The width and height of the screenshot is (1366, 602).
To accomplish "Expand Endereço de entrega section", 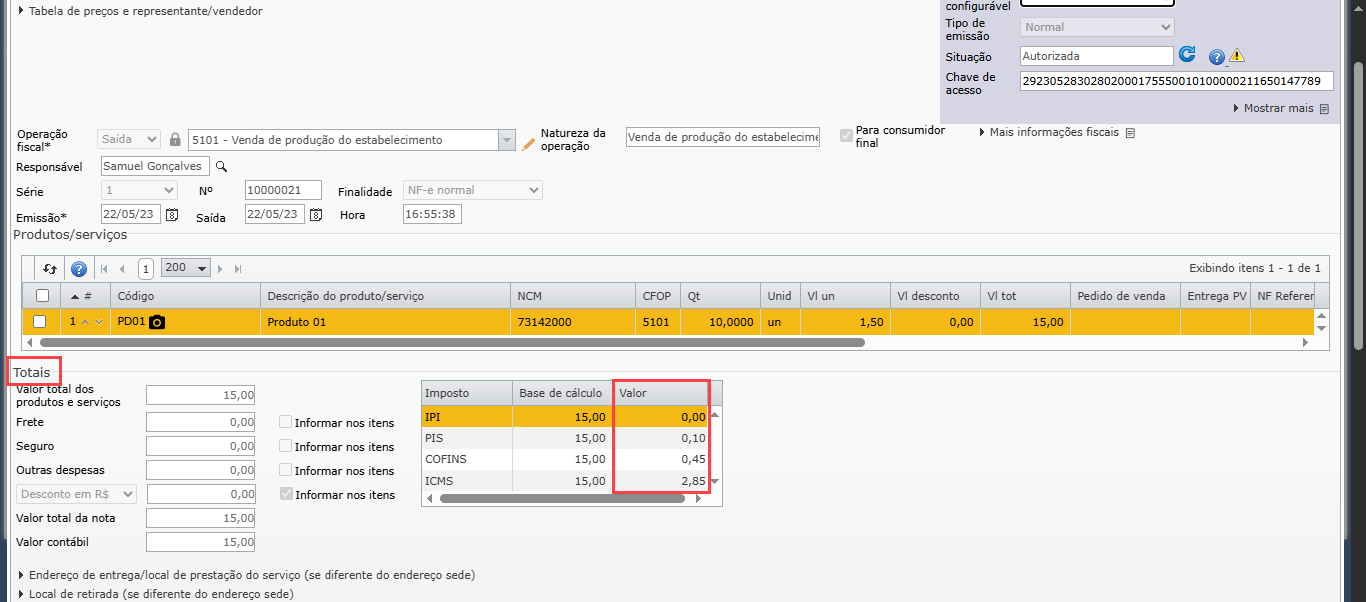I will point(247,575).
